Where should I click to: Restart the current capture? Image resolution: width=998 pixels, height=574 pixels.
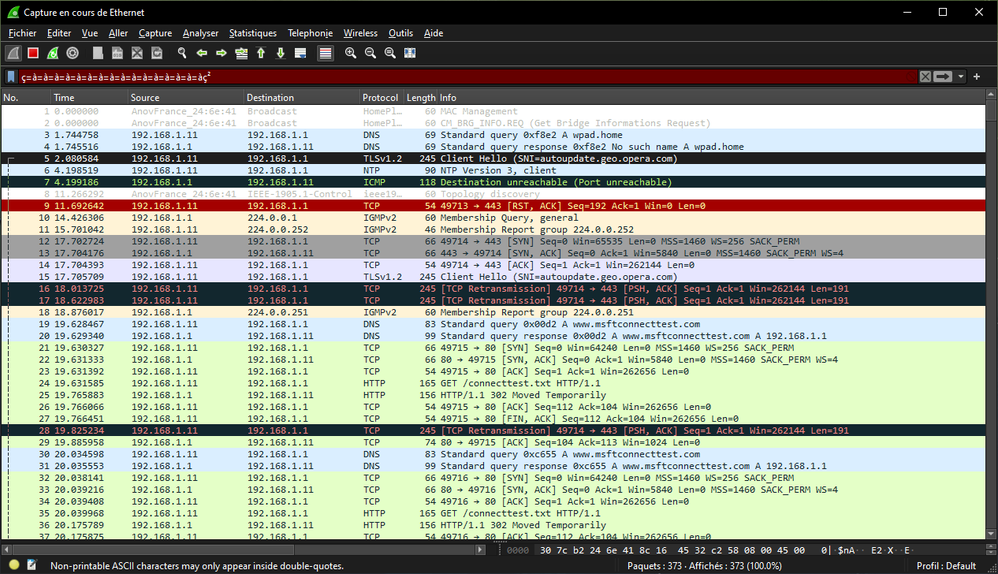tap(52, 53)
